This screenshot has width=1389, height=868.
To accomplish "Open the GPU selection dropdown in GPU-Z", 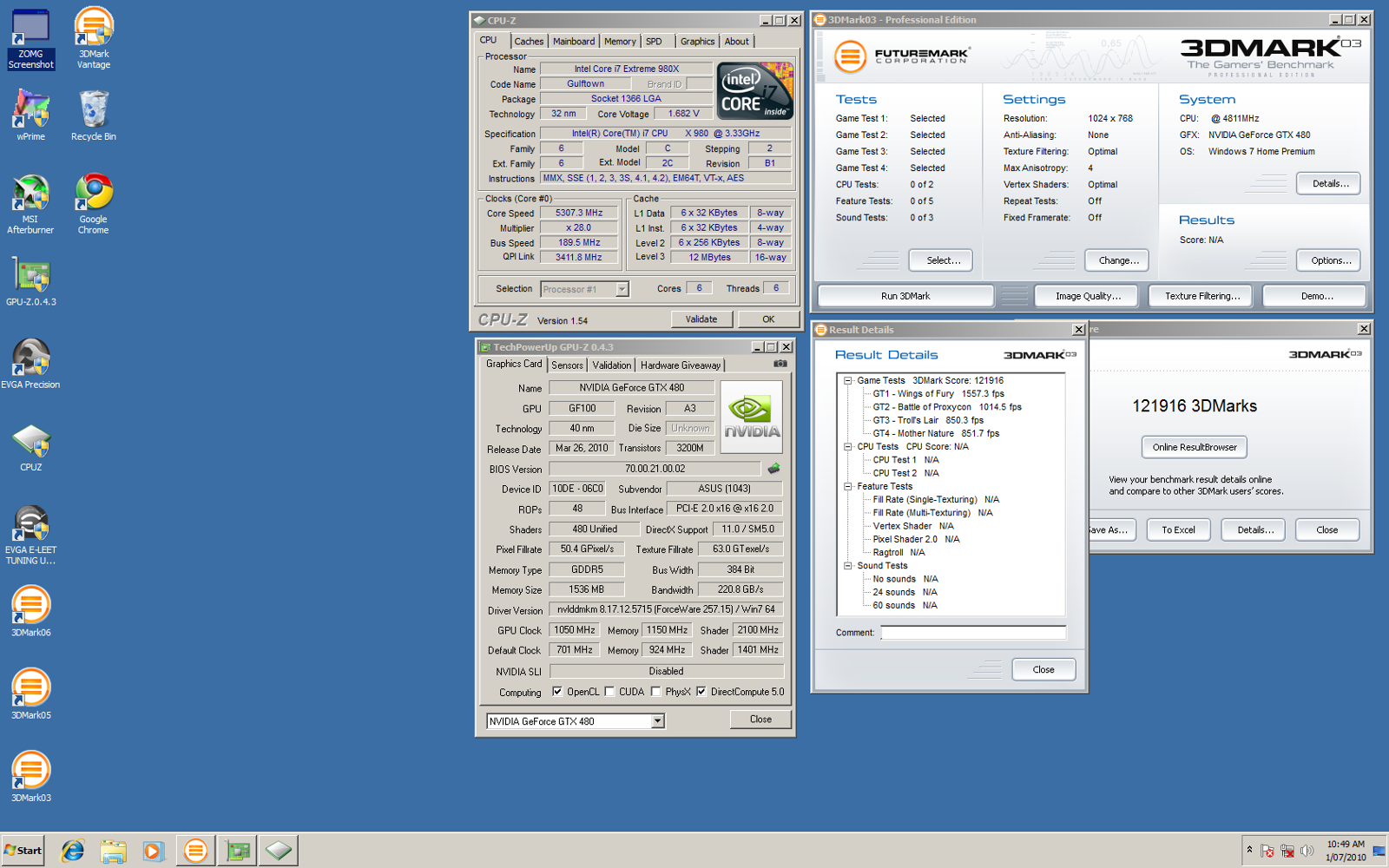I will [657, 721].
